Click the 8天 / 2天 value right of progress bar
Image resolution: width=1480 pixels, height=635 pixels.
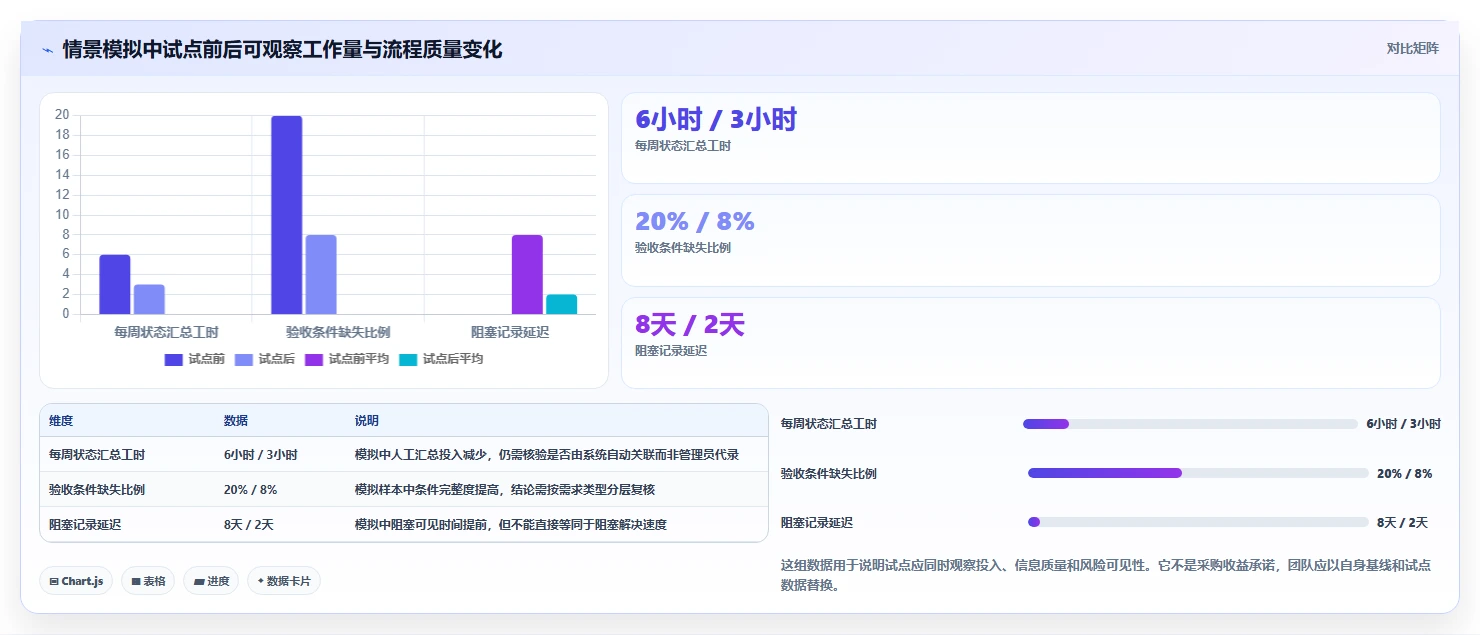click(x=1402, y=522)
